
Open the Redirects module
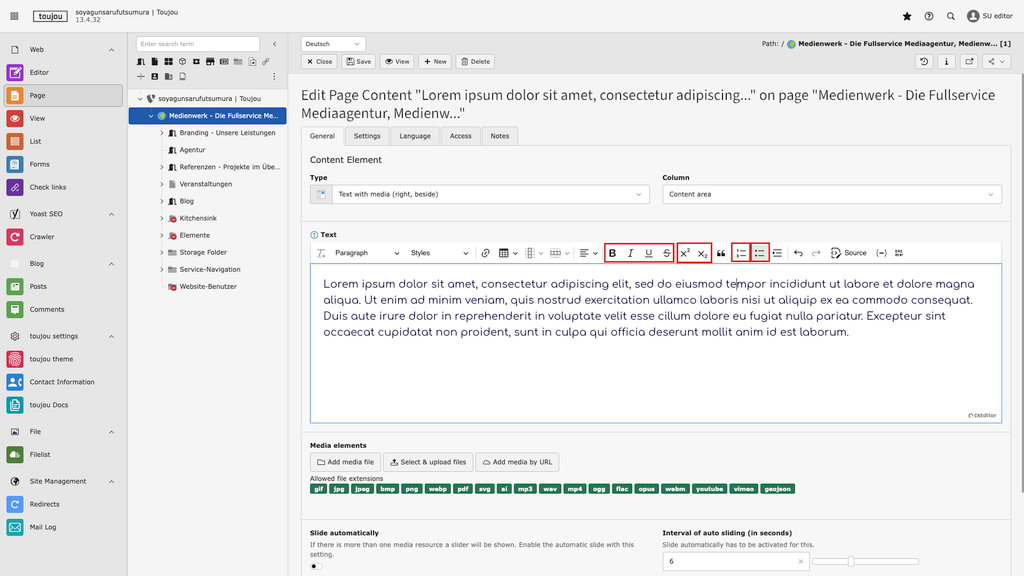tap(63, 504)
